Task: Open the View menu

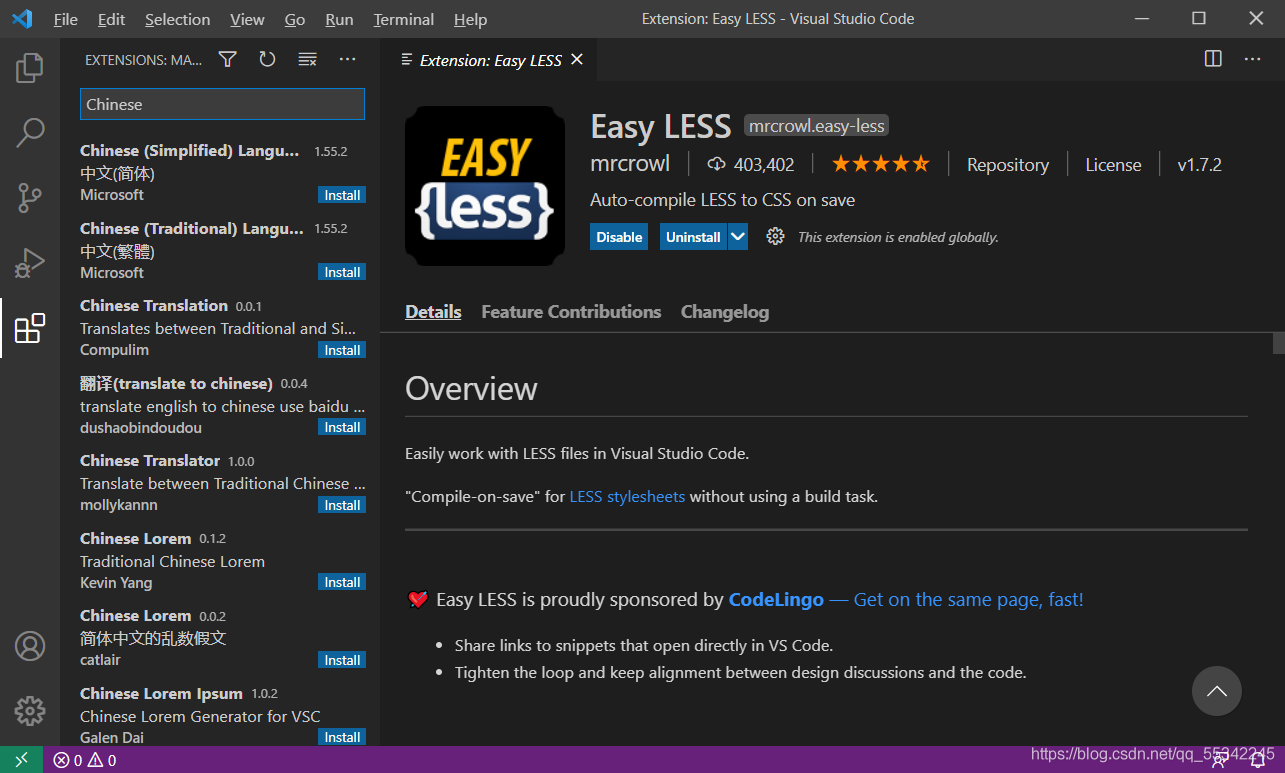Action: point(247,19)
